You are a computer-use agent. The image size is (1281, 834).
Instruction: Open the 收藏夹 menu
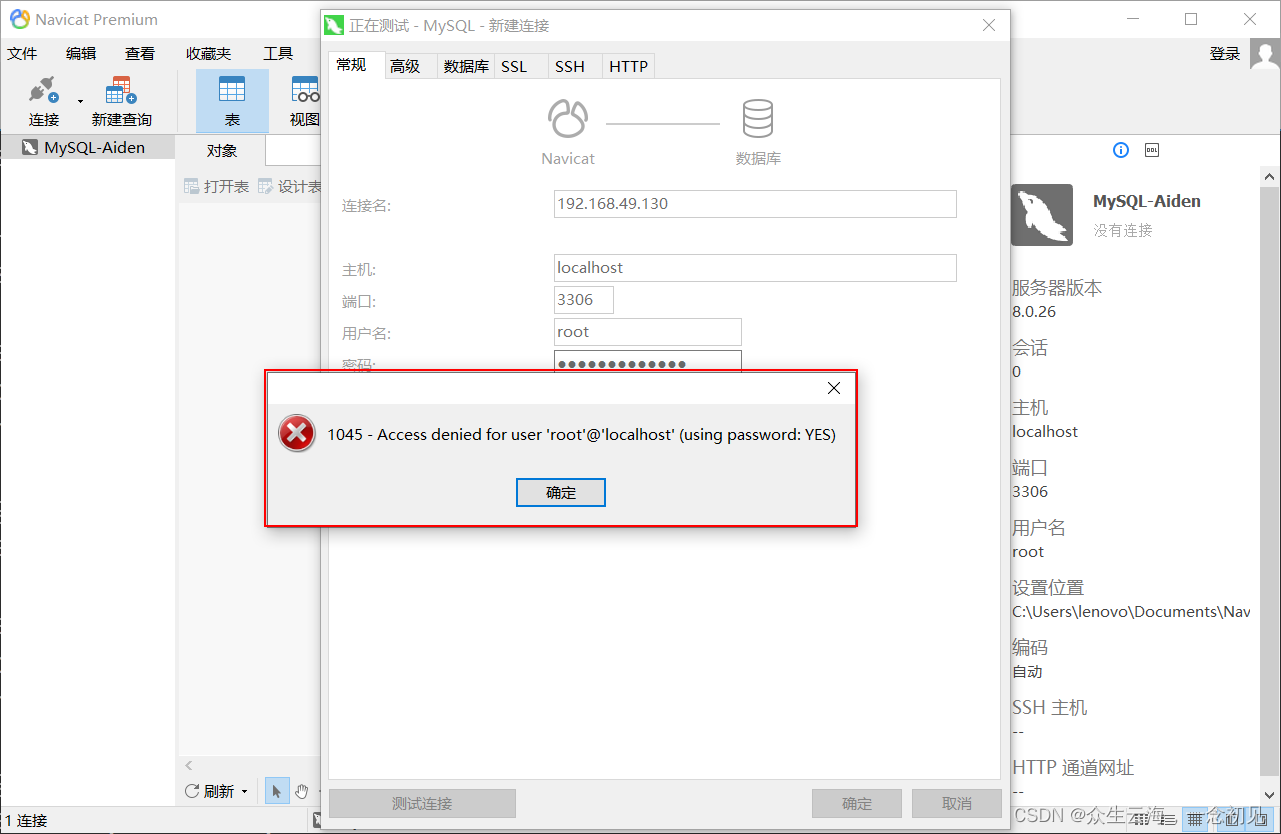(208, 54)
